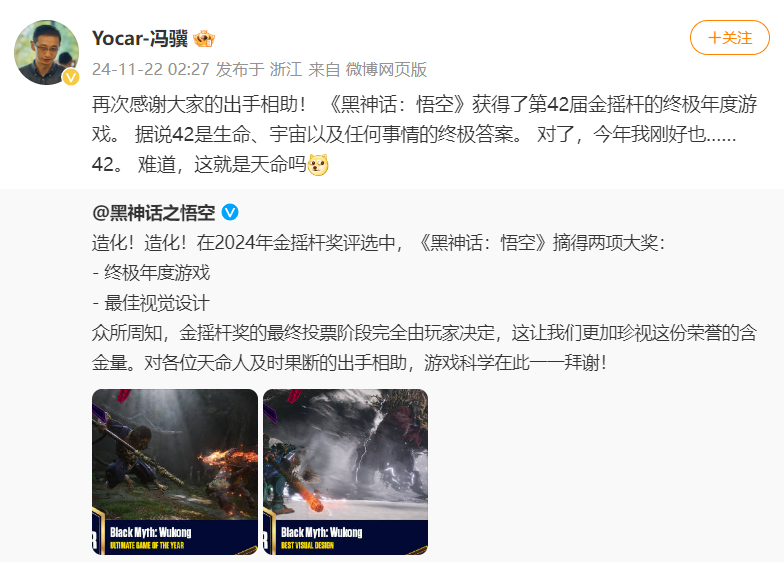
Task: Open the Ultimate Game of the Year image
Action: [175, 472]
